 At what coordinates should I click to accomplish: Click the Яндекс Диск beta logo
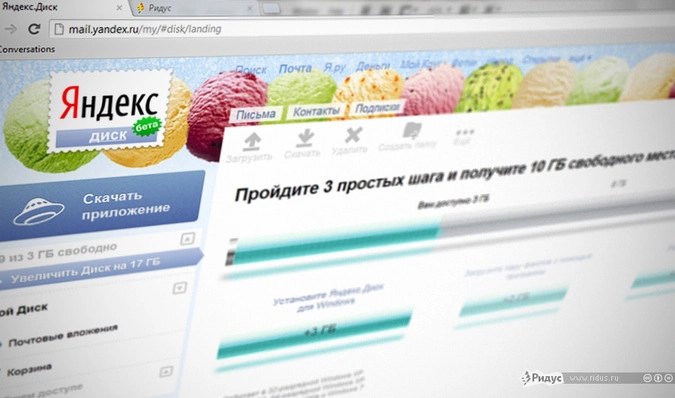(x=108, y=112)
